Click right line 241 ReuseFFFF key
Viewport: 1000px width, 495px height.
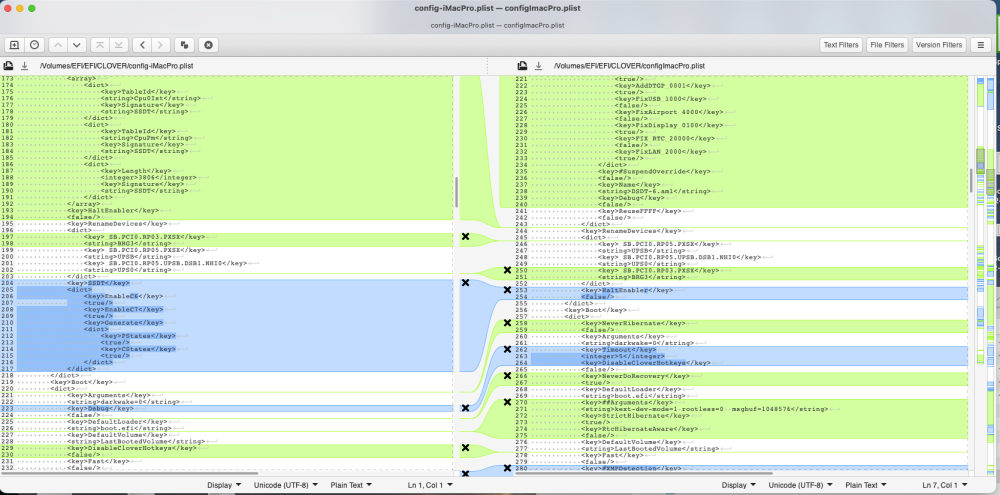(640, 211)
